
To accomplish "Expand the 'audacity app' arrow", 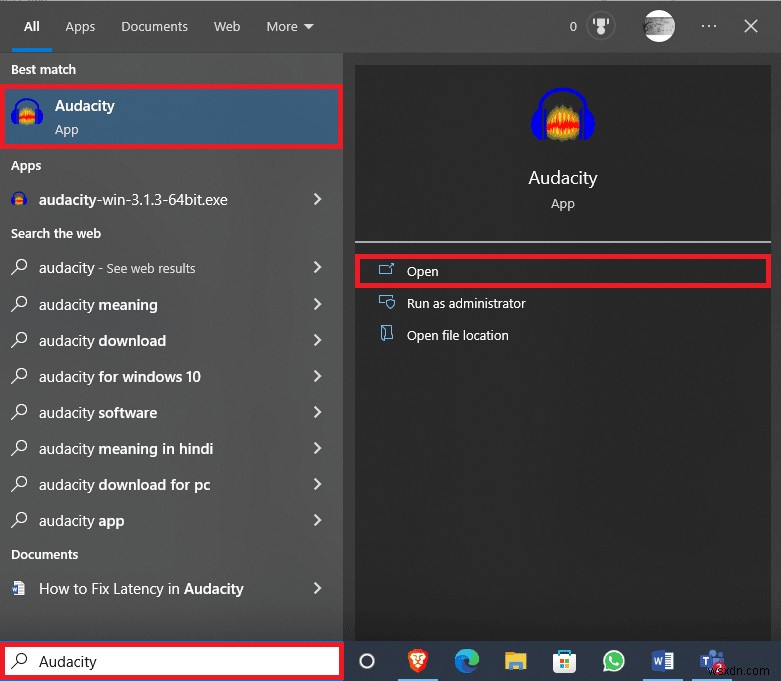I will coord(317,520).
